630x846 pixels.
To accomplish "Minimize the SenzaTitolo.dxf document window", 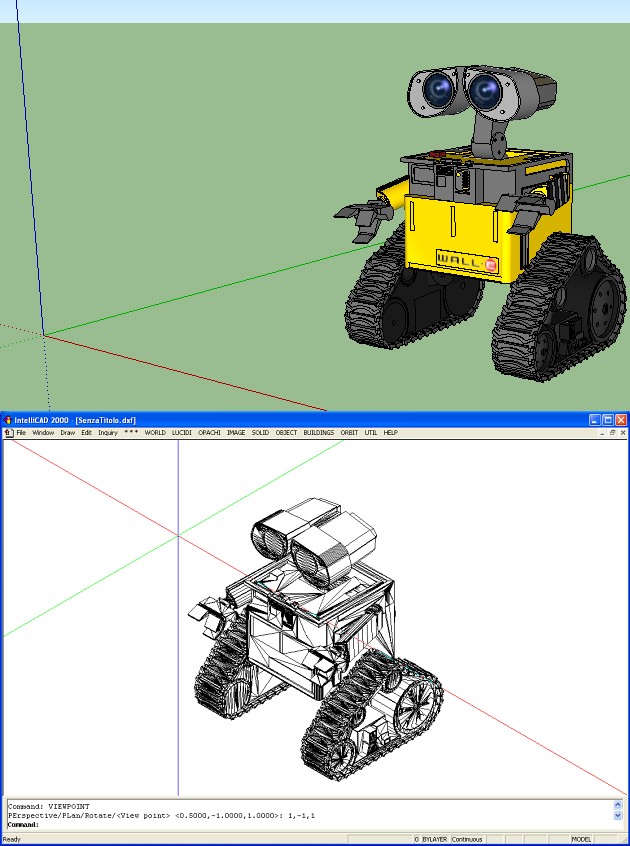I will [602, 433].
